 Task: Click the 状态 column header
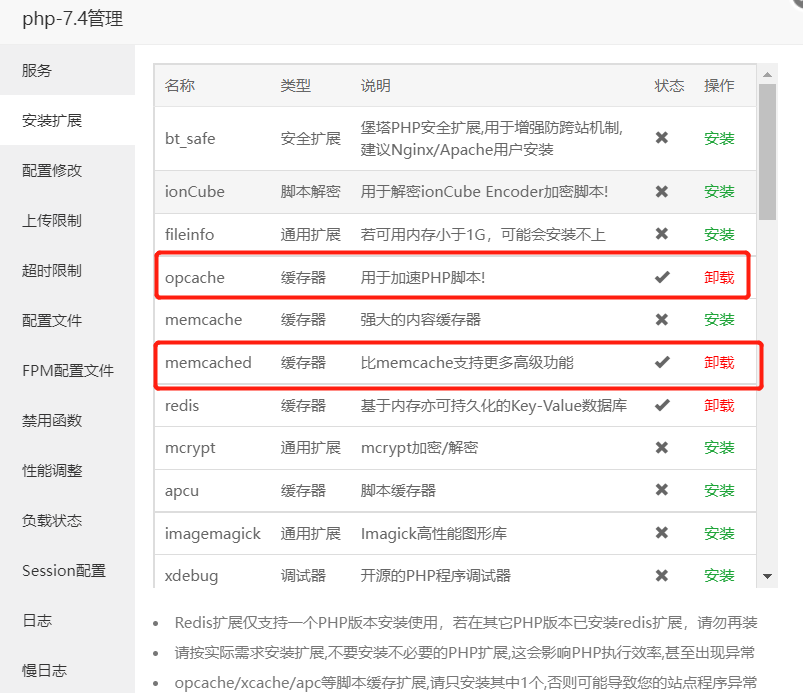(669, 86)
